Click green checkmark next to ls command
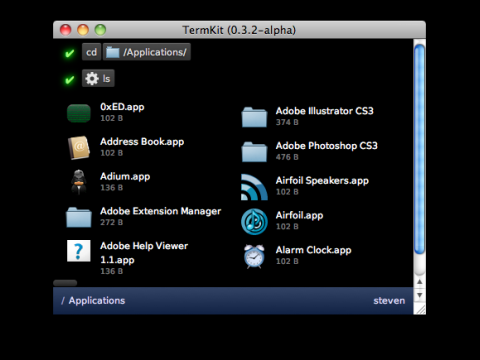480x360 pixels. point(69,80)
